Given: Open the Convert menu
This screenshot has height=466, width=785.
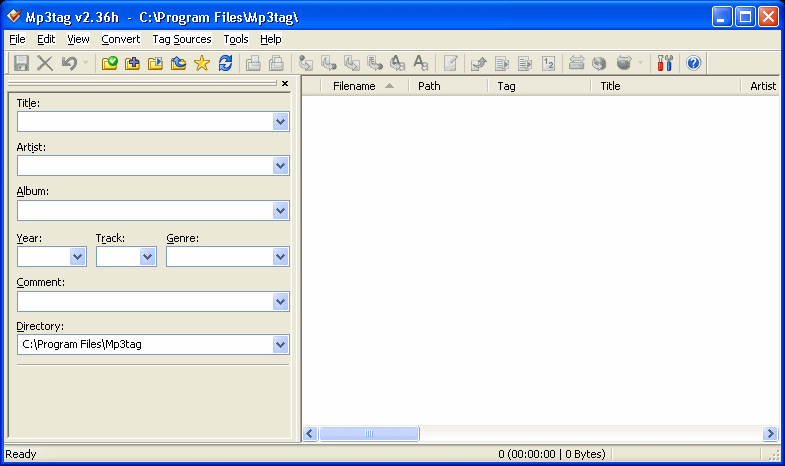Looking at the screenshot, I should [121, 39].
